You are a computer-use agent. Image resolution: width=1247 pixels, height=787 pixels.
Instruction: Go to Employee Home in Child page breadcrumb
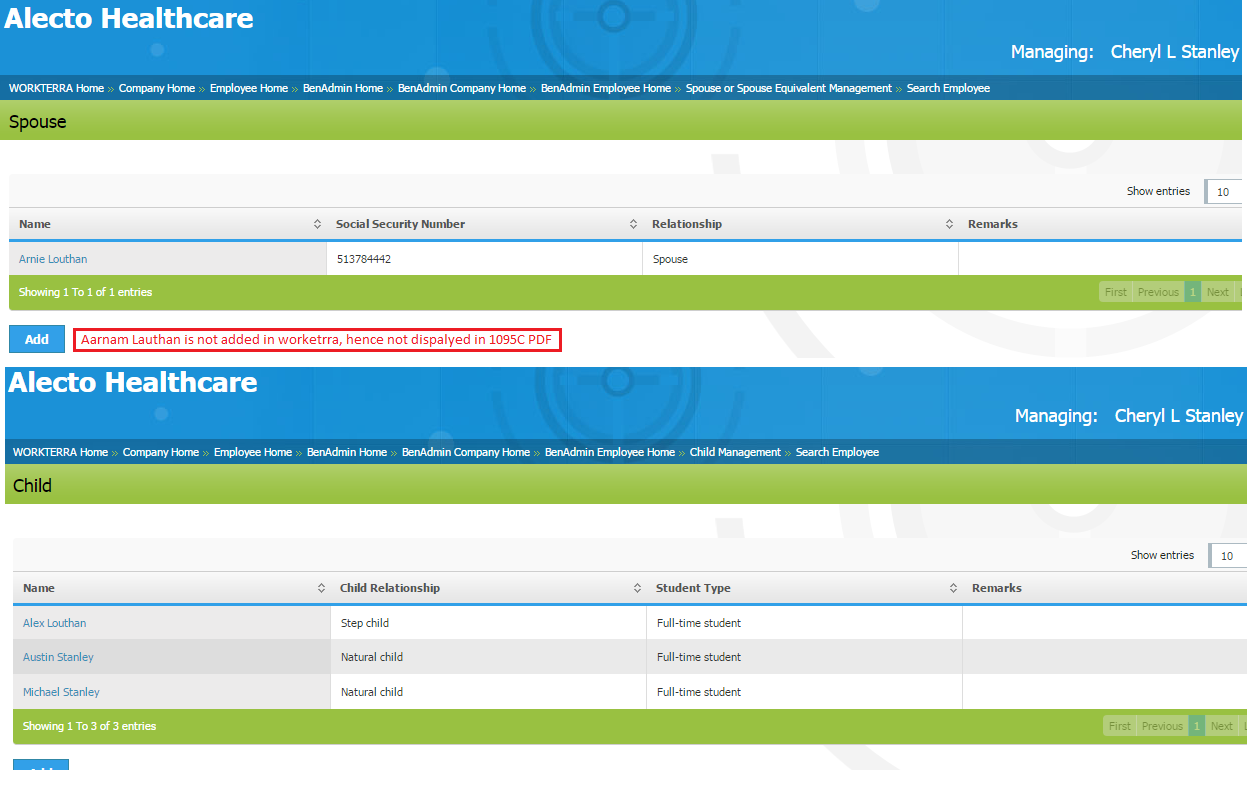click(x=253, y=452)
